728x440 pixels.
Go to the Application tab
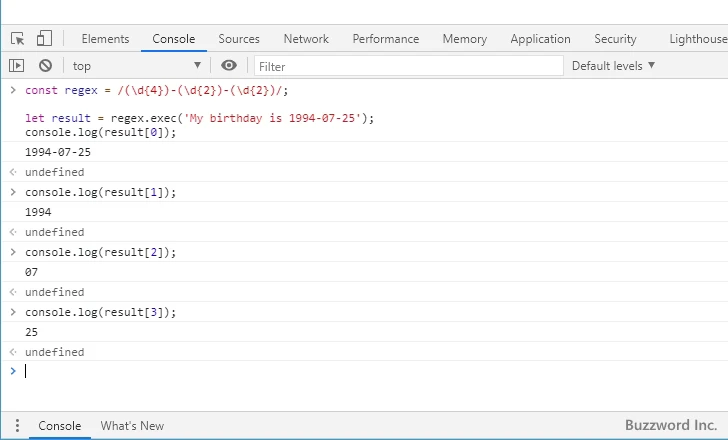[540, 39]
